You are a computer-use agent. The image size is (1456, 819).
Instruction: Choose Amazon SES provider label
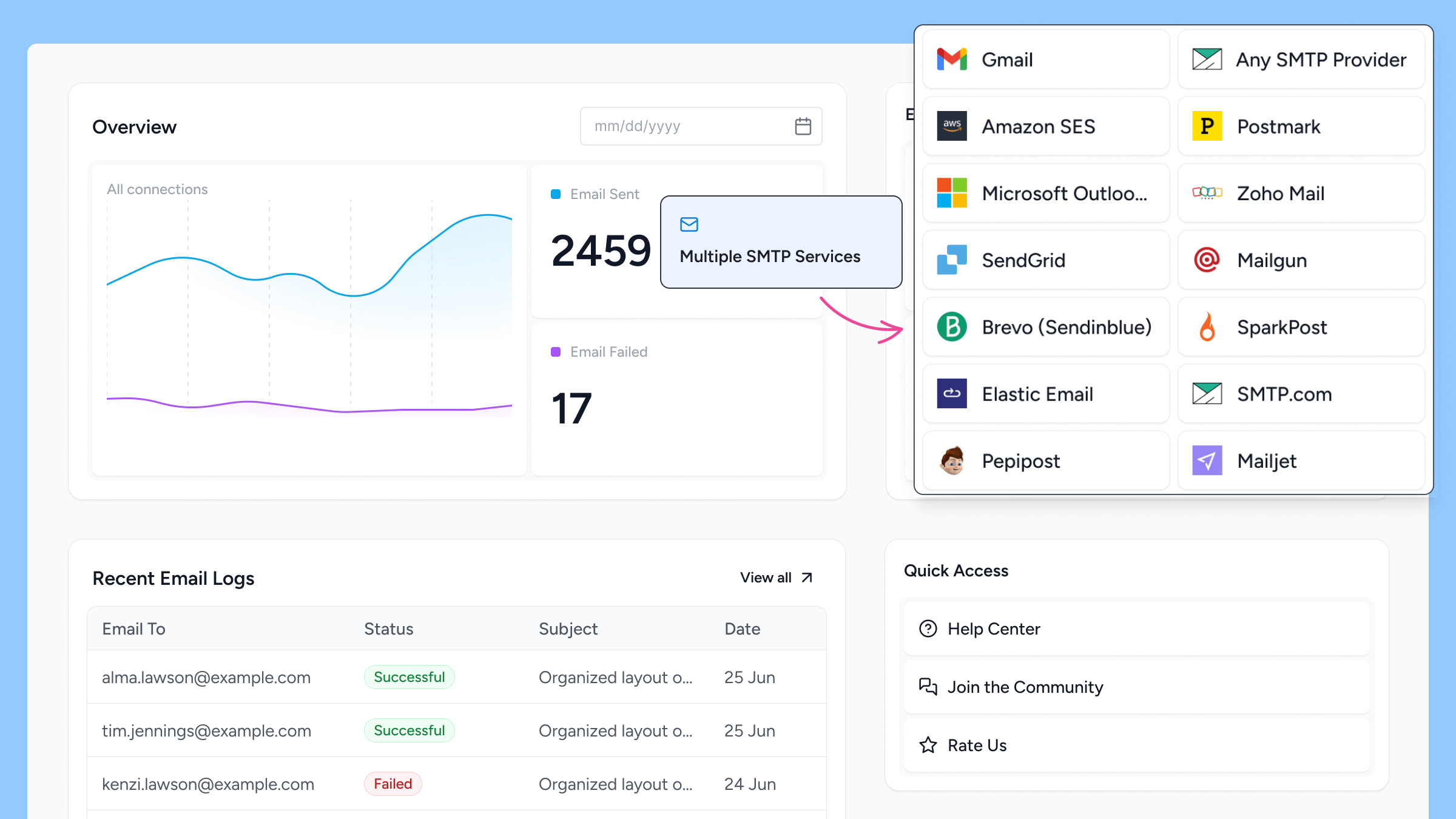coord(1039,126)
